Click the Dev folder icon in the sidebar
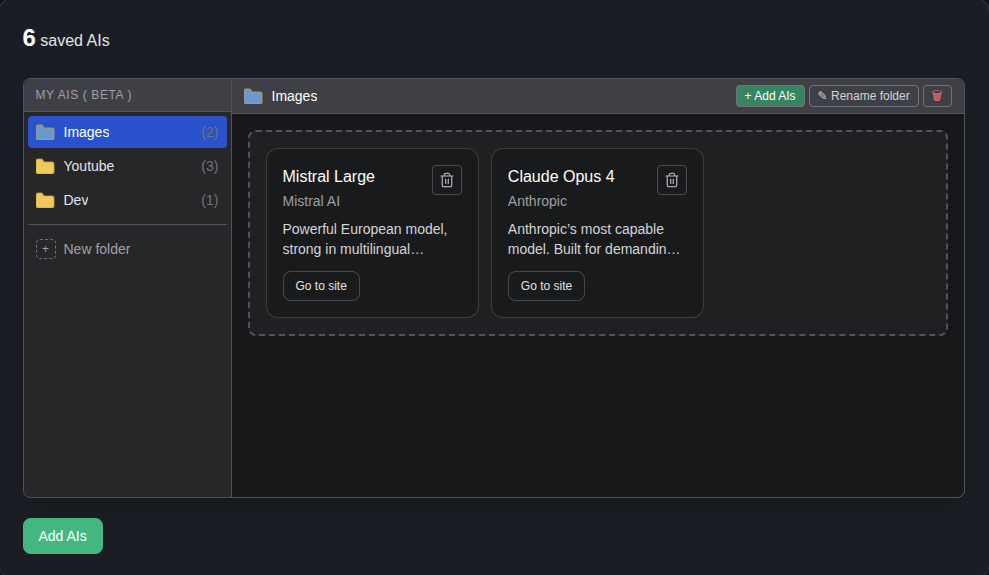The image size is (989, 575). pos(45,200)
